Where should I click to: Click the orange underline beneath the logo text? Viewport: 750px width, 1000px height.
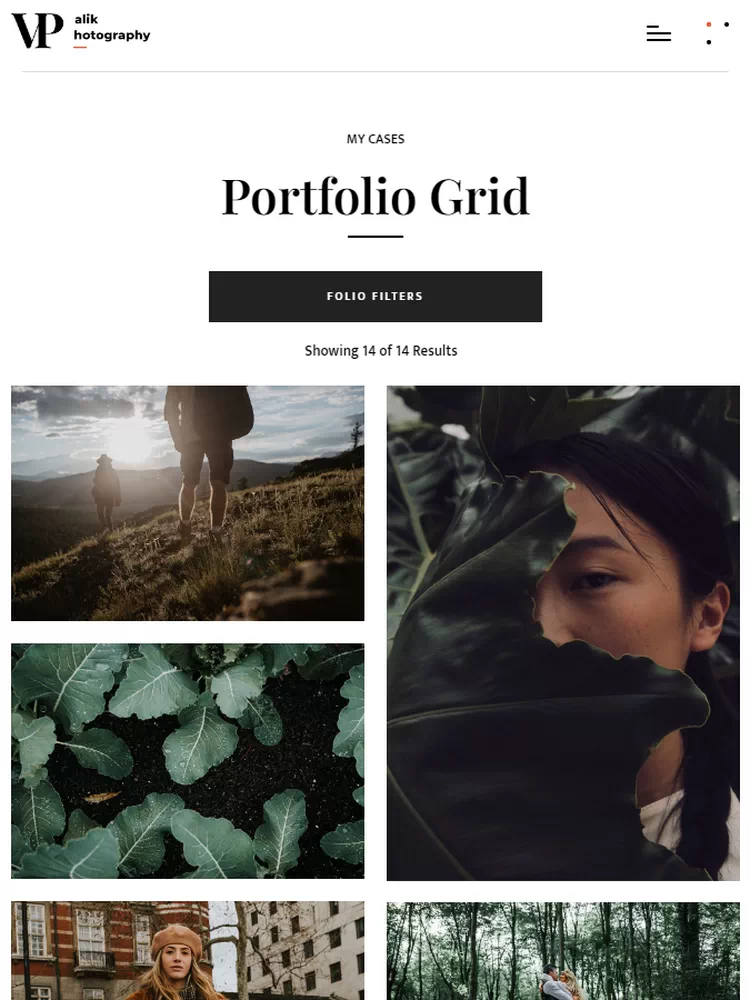click(x=80, y=47)
